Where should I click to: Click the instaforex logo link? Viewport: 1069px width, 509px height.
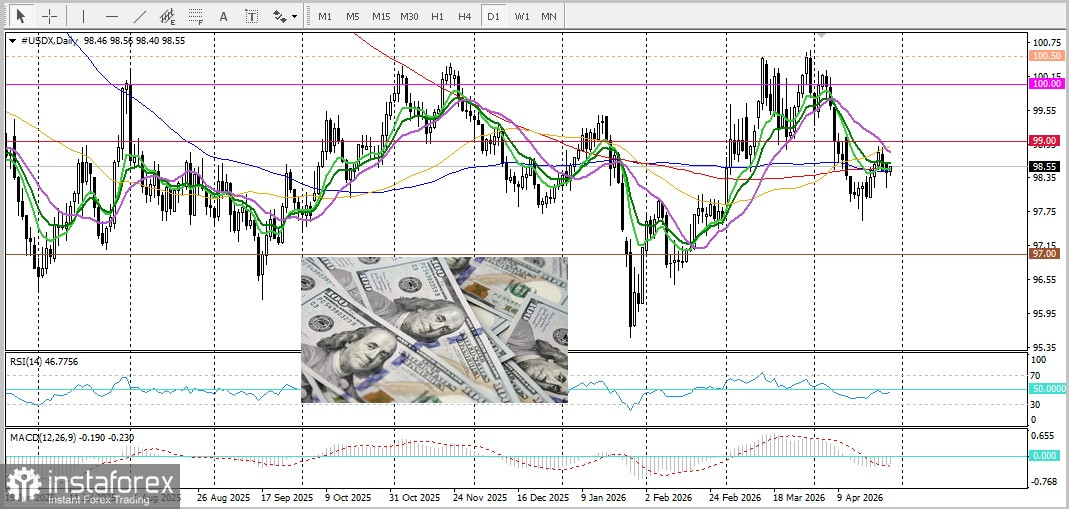pyautogui.click(x=90, y=485)
